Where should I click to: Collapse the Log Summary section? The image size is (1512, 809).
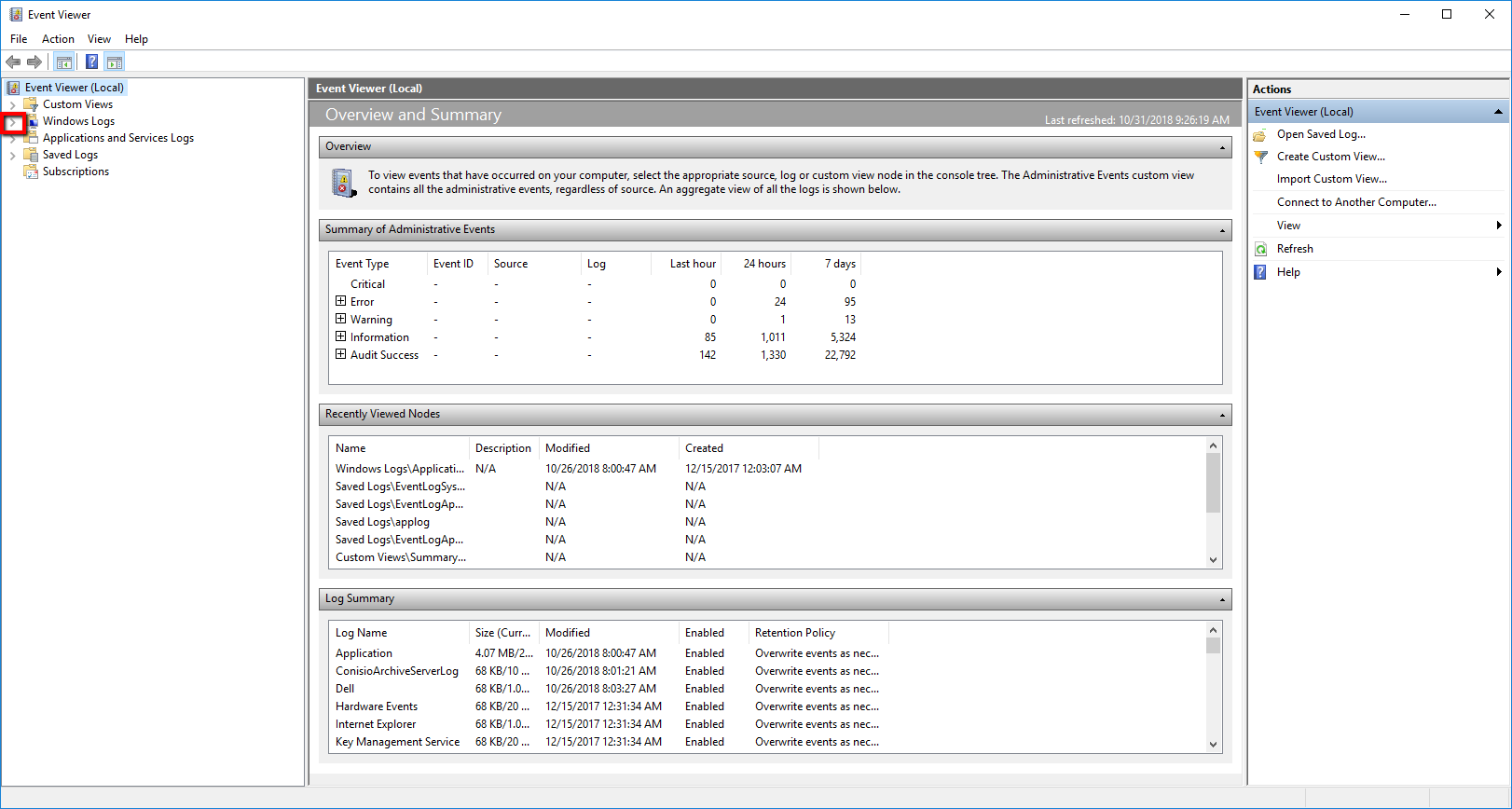pyautogui.click(x=1222, y=599)
